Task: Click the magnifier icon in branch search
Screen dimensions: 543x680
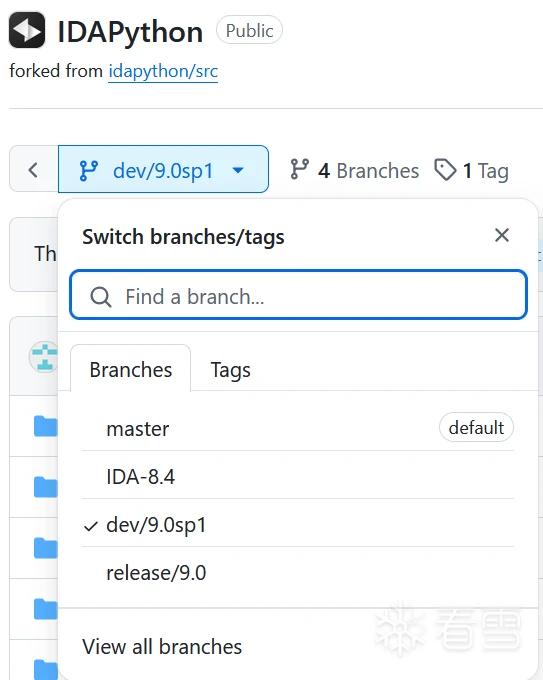Action: (x=101, y=297)
